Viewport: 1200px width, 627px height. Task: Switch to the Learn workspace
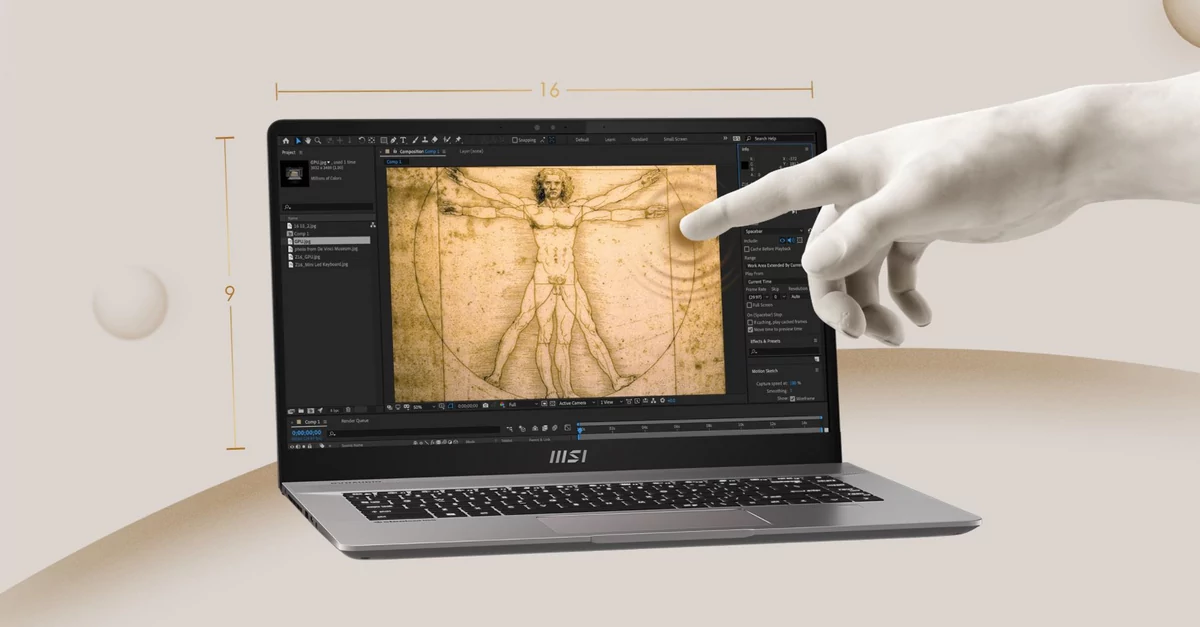(x=610, y=139)
